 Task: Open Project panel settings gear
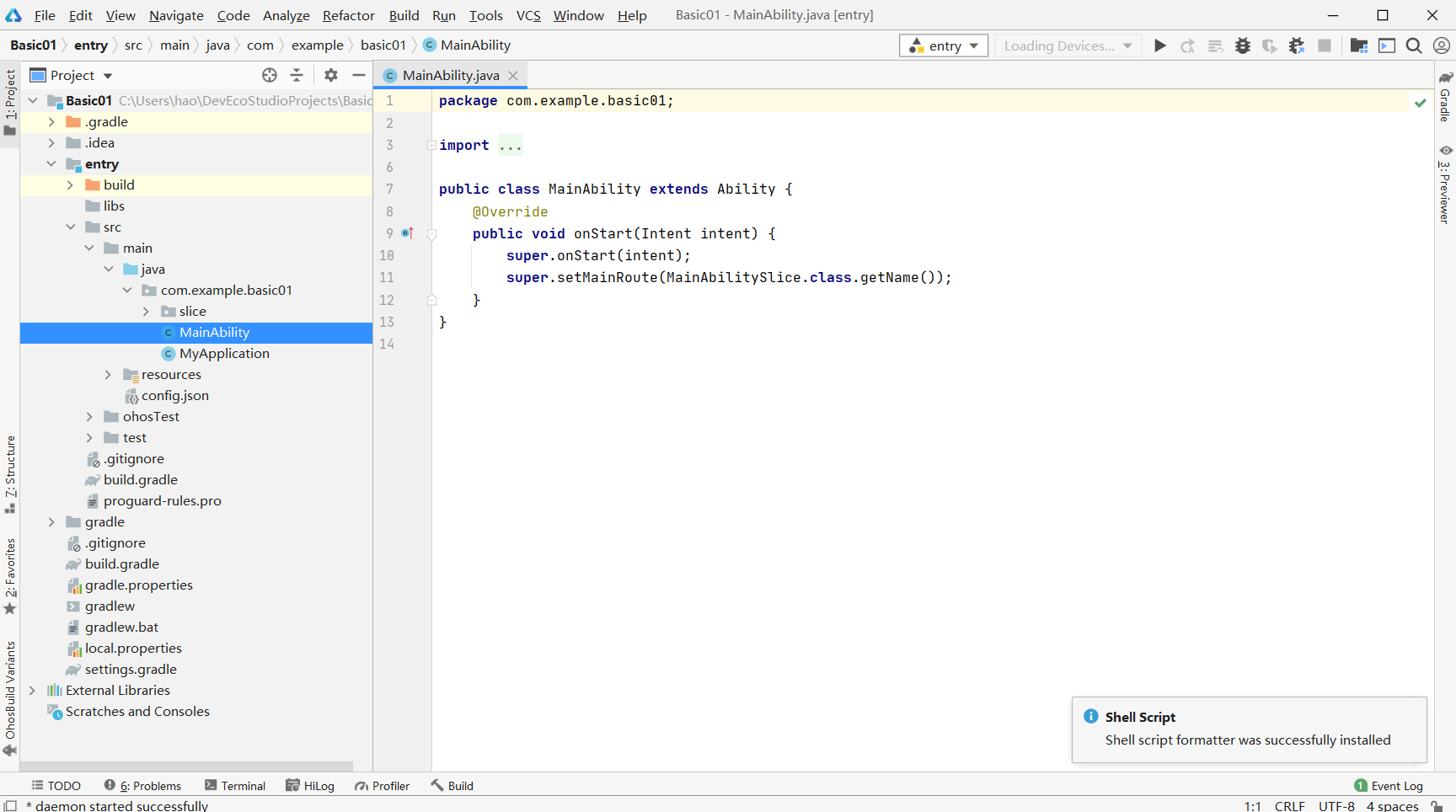[331, 75]
